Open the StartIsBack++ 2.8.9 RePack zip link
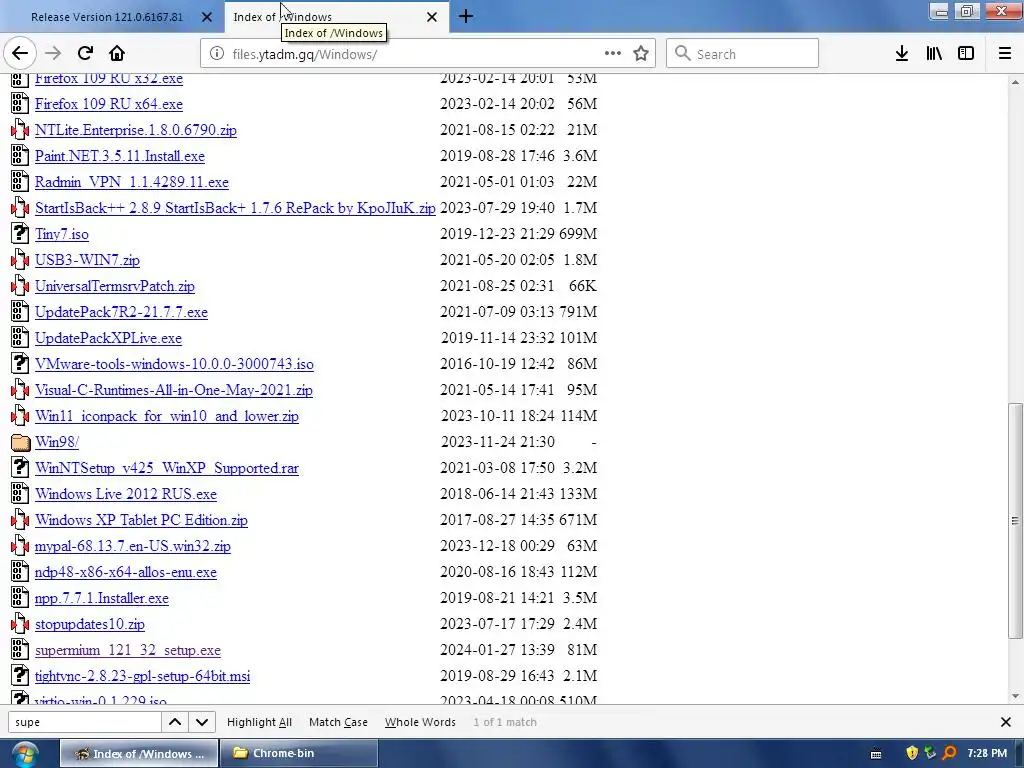This screenshot has height=768, width=1024. point(235,208)
